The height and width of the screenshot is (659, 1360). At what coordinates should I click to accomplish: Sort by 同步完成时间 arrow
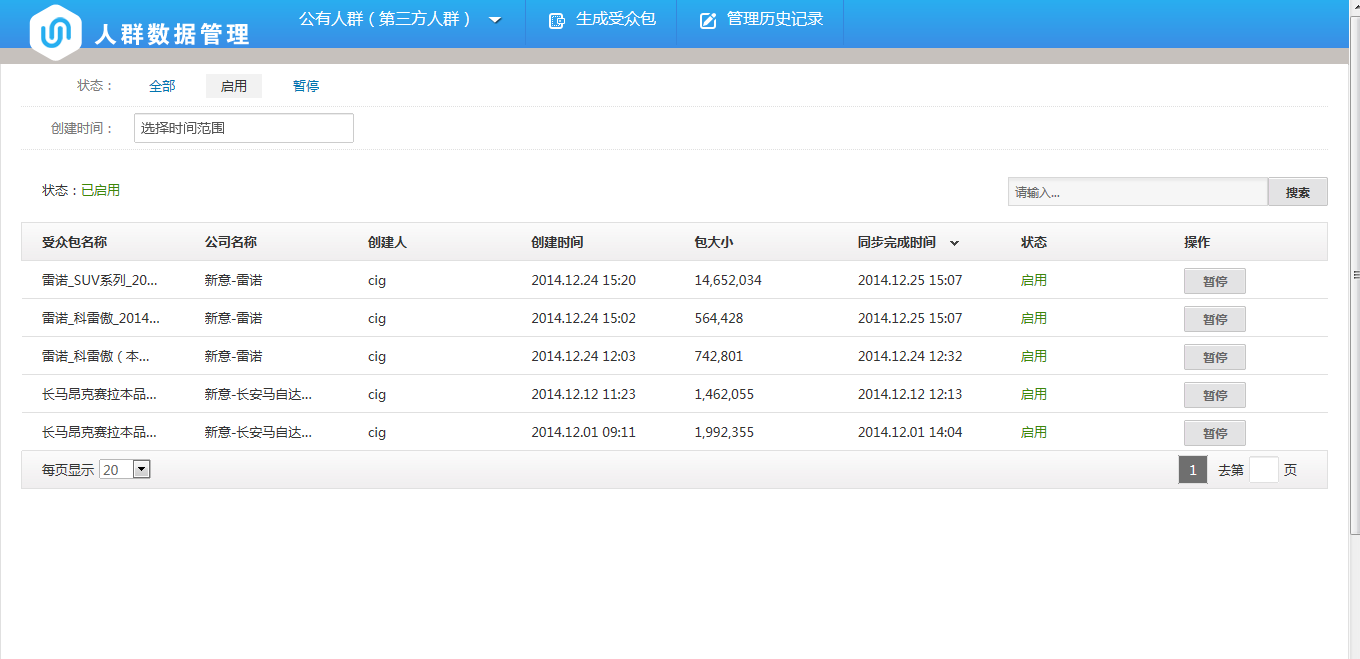click(954, 243)
